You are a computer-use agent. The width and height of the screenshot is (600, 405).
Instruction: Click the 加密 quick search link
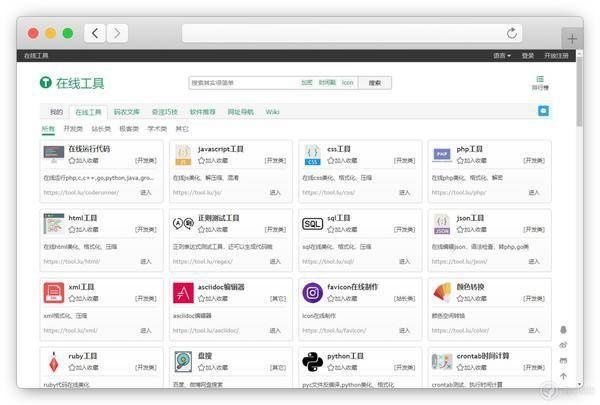click(307, 83)
